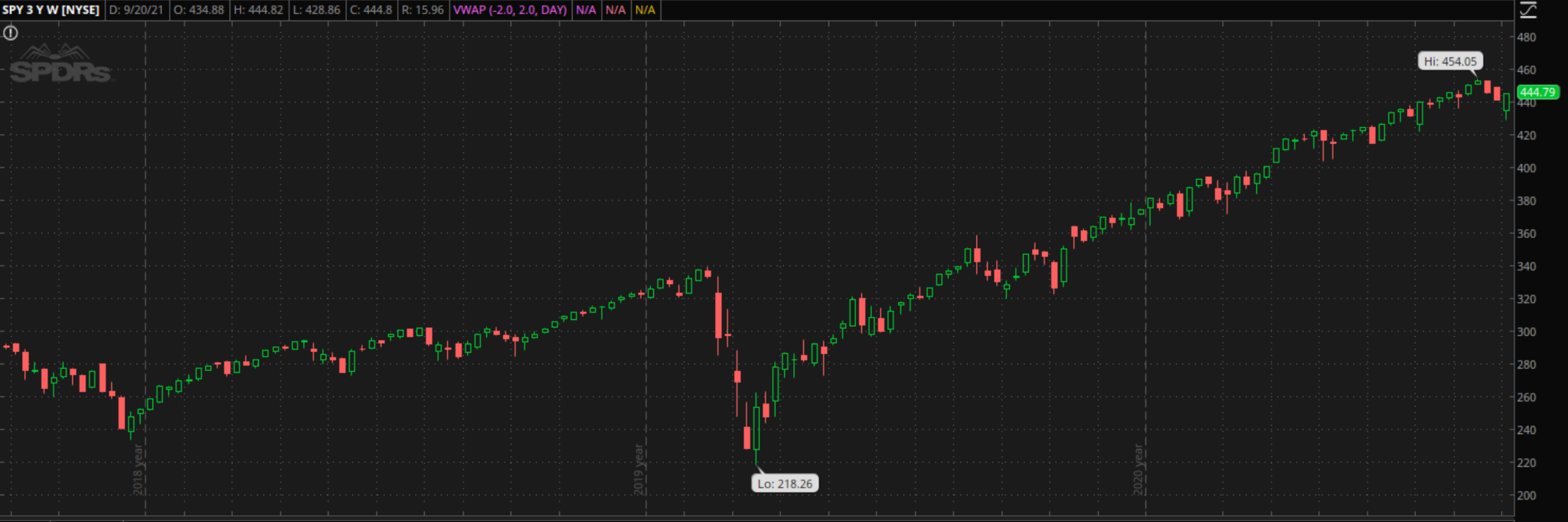
Task: Click the 380 price axis label
Action: (1526, 201)
